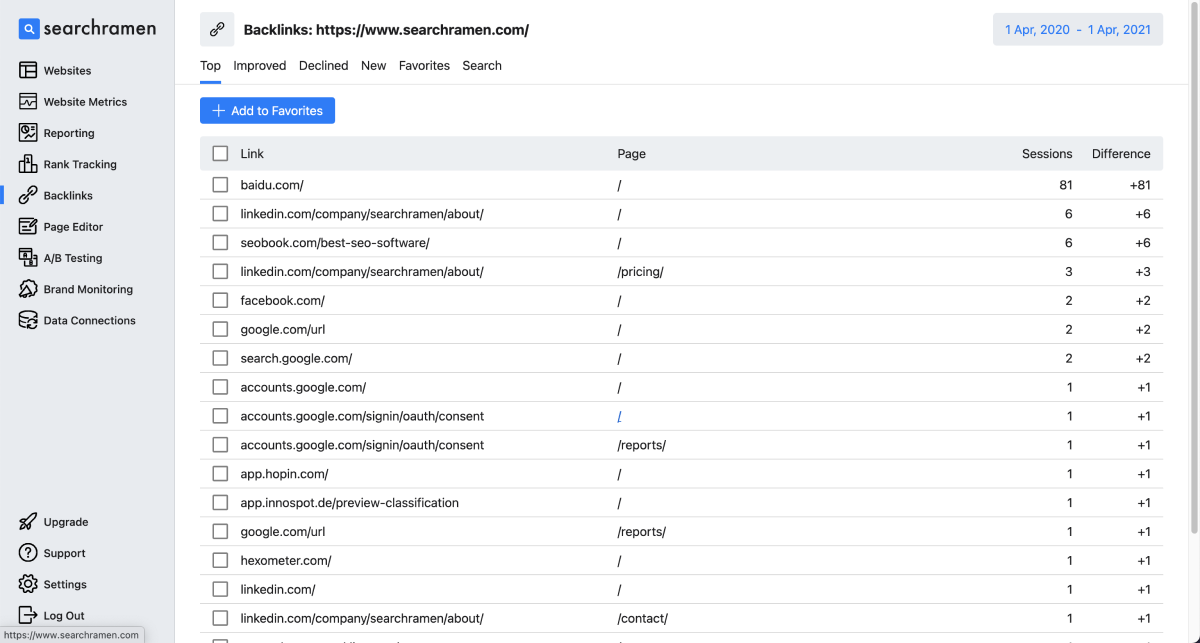Switch to the Top tab
The height and width of the screenshot is (643, 1200).
(x=210, y=66)
